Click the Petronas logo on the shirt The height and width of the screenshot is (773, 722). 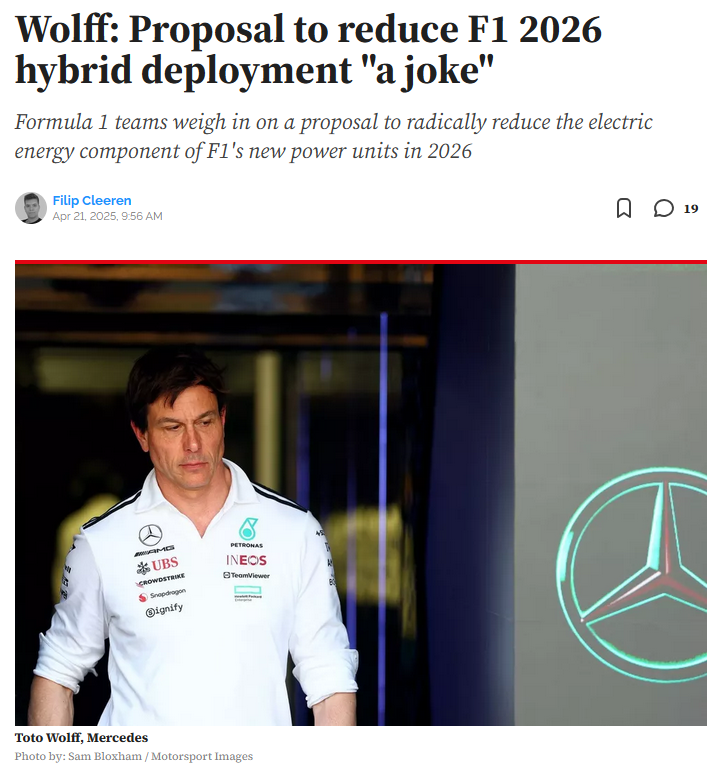[247, 533]
